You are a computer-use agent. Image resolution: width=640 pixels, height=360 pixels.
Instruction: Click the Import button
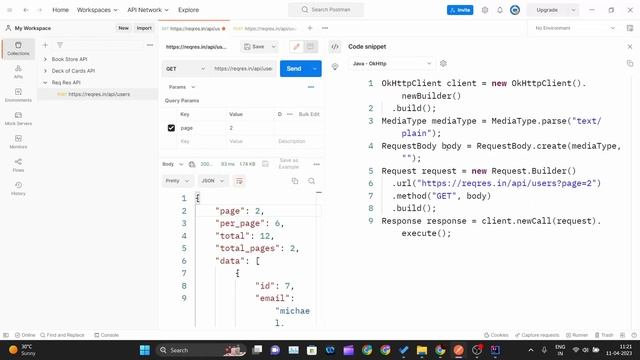(x=144, y=28)
